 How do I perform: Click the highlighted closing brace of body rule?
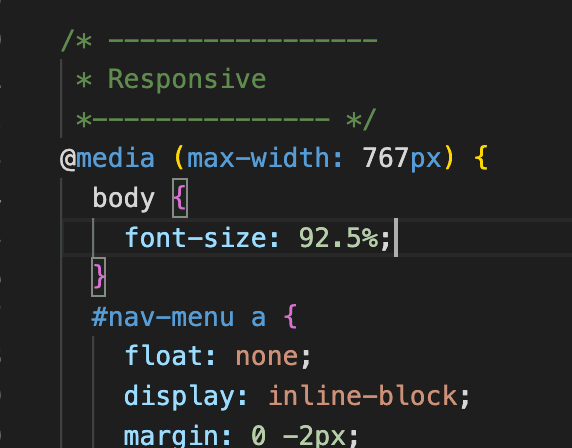pyautogui.click(x=98, y=277)
